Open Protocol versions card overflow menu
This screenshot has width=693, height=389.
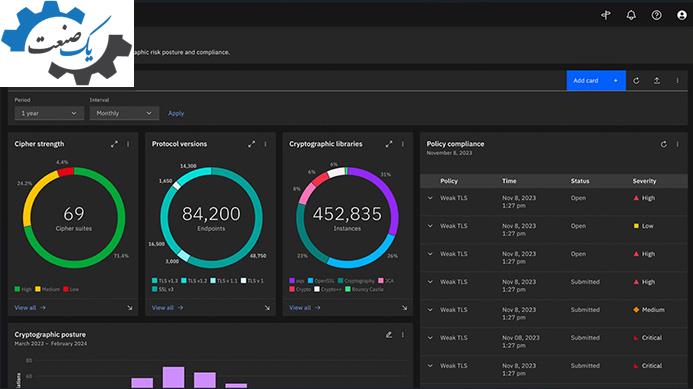[265, 144]
